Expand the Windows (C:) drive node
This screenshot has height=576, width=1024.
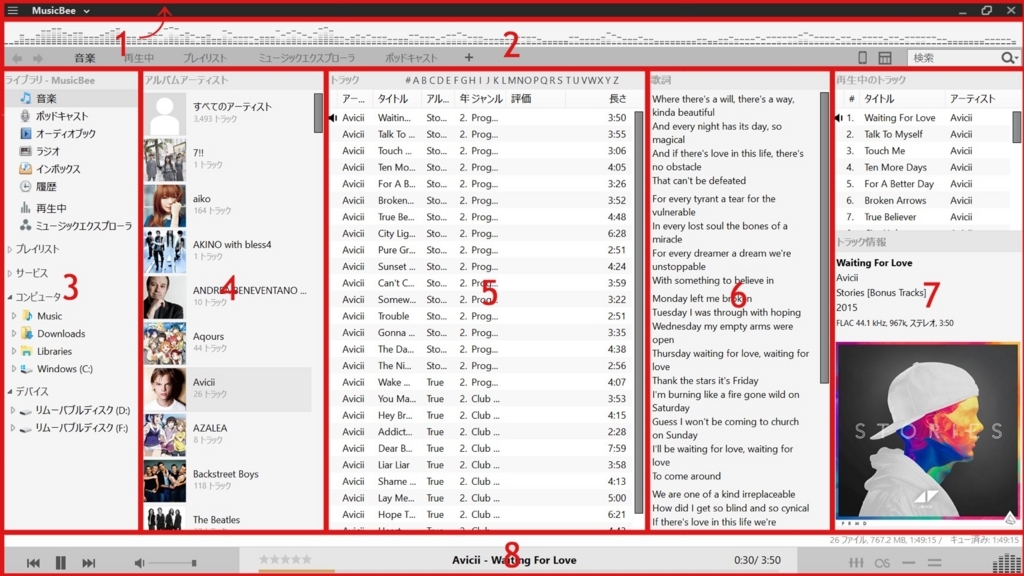pyautogui.click(x=14, y=368)
